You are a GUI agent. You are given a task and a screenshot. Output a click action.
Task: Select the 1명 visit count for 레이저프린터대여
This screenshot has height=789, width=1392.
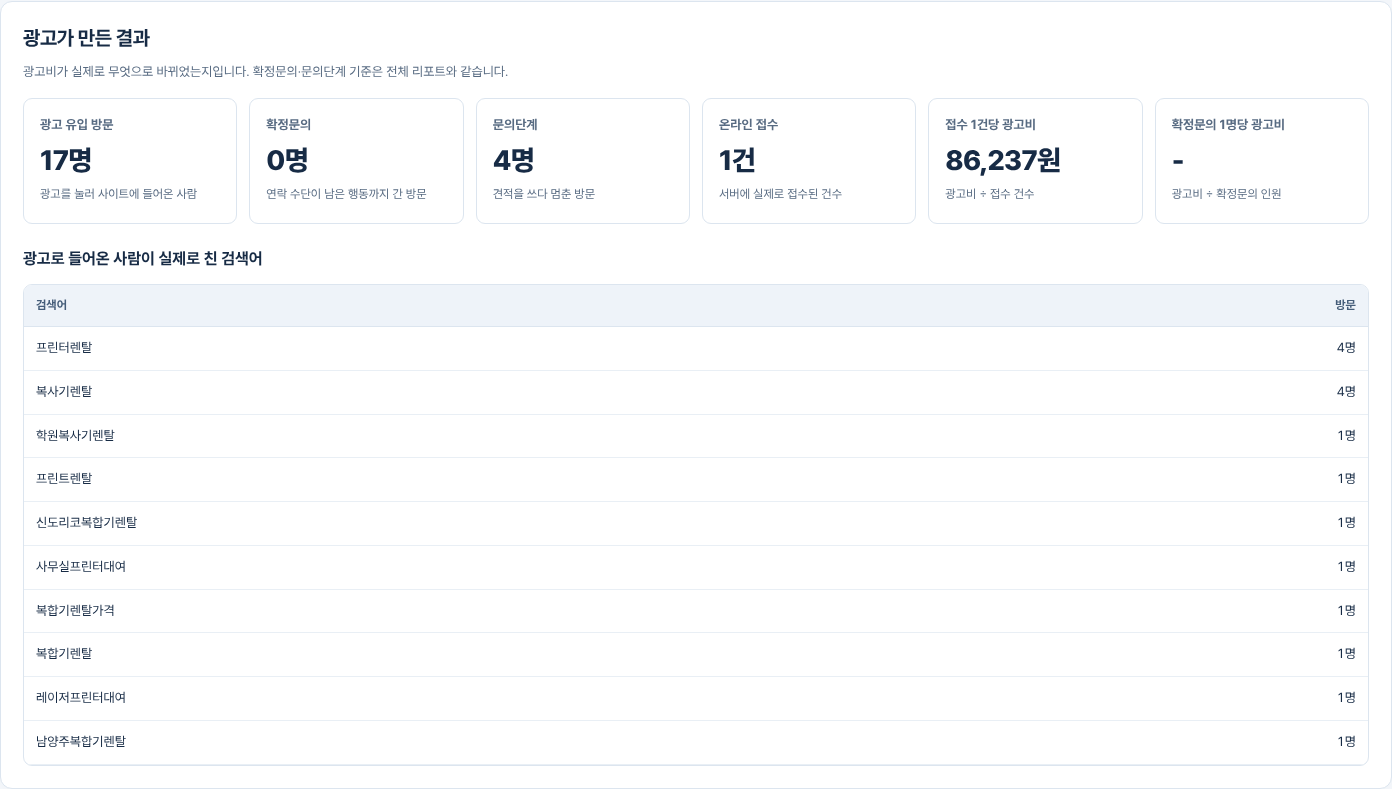(1347, 698)
